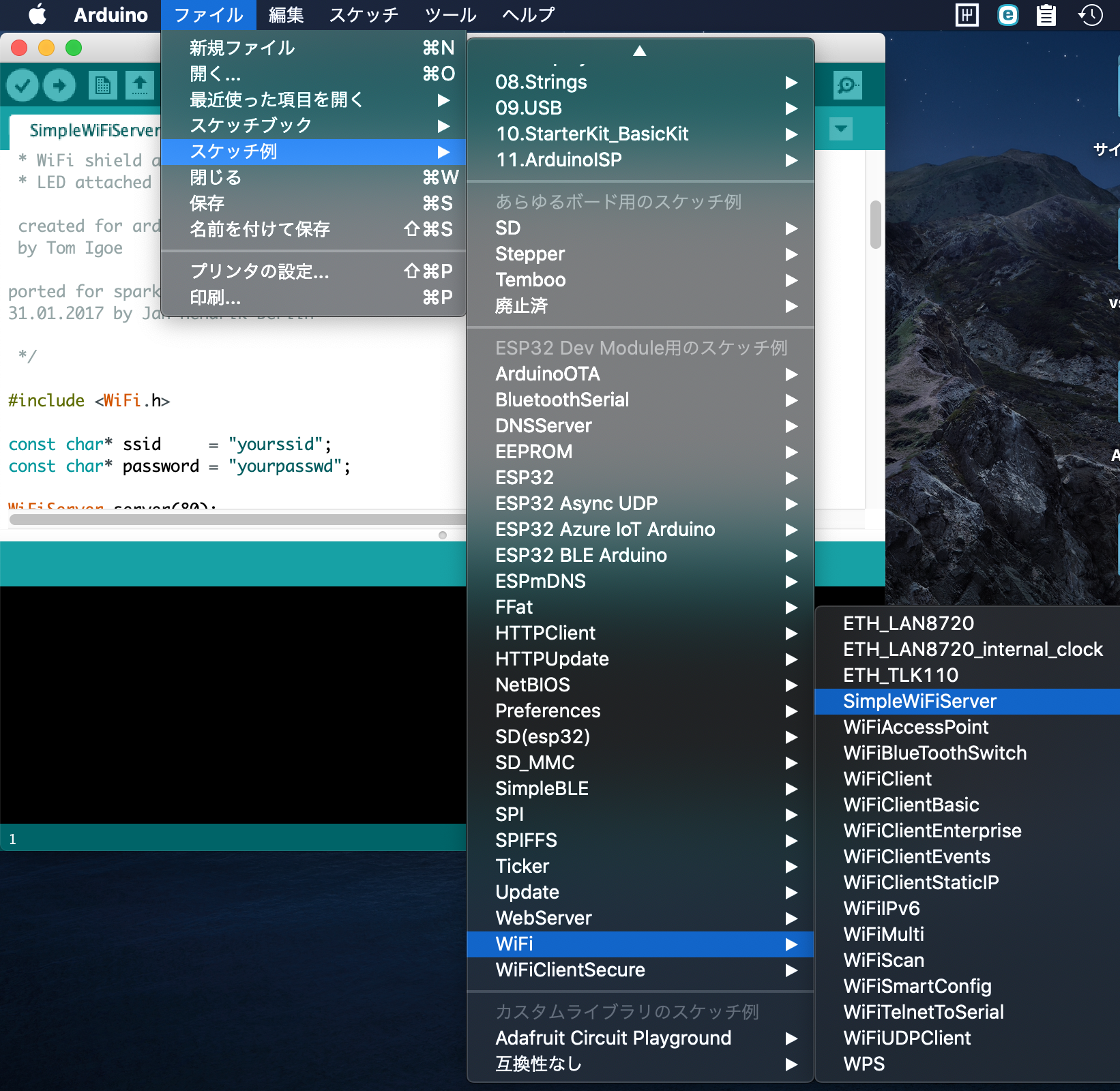This screenshot has width=1120, height=1091.
Task: Open the ツール menu
Action: click(450, 14)
